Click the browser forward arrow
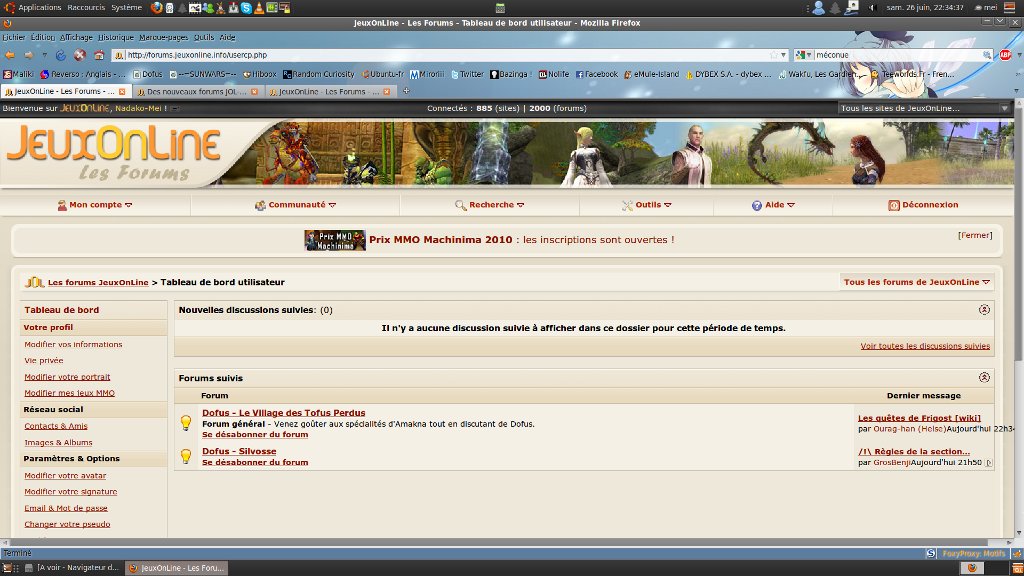The width and height of the screenshot is (1024, 576). click(29, 55)
